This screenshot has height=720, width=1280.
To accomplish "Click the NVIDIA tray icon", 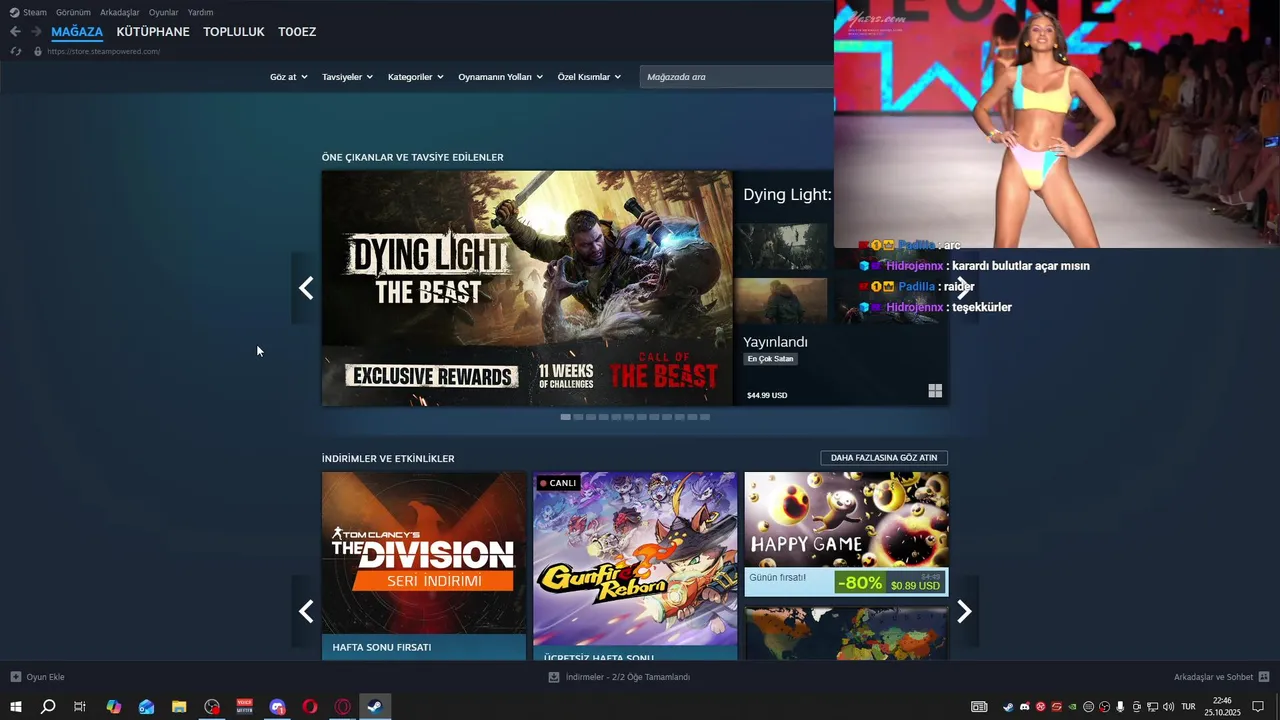I will point(1072,707).
